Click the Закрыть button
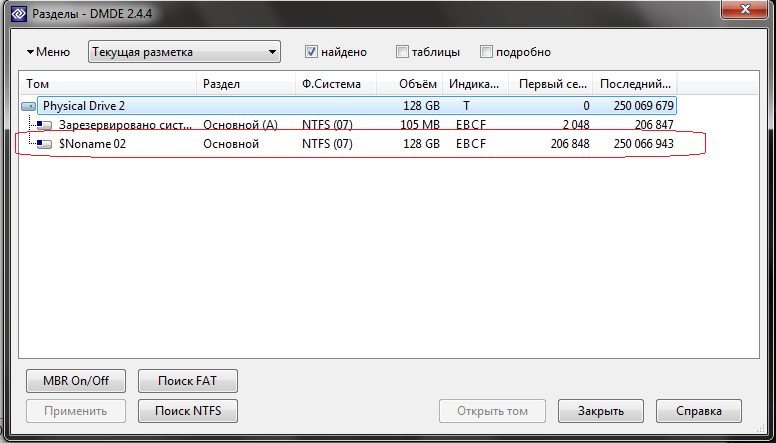The height and width of the screenshot is (443, 776). (601, 411)
